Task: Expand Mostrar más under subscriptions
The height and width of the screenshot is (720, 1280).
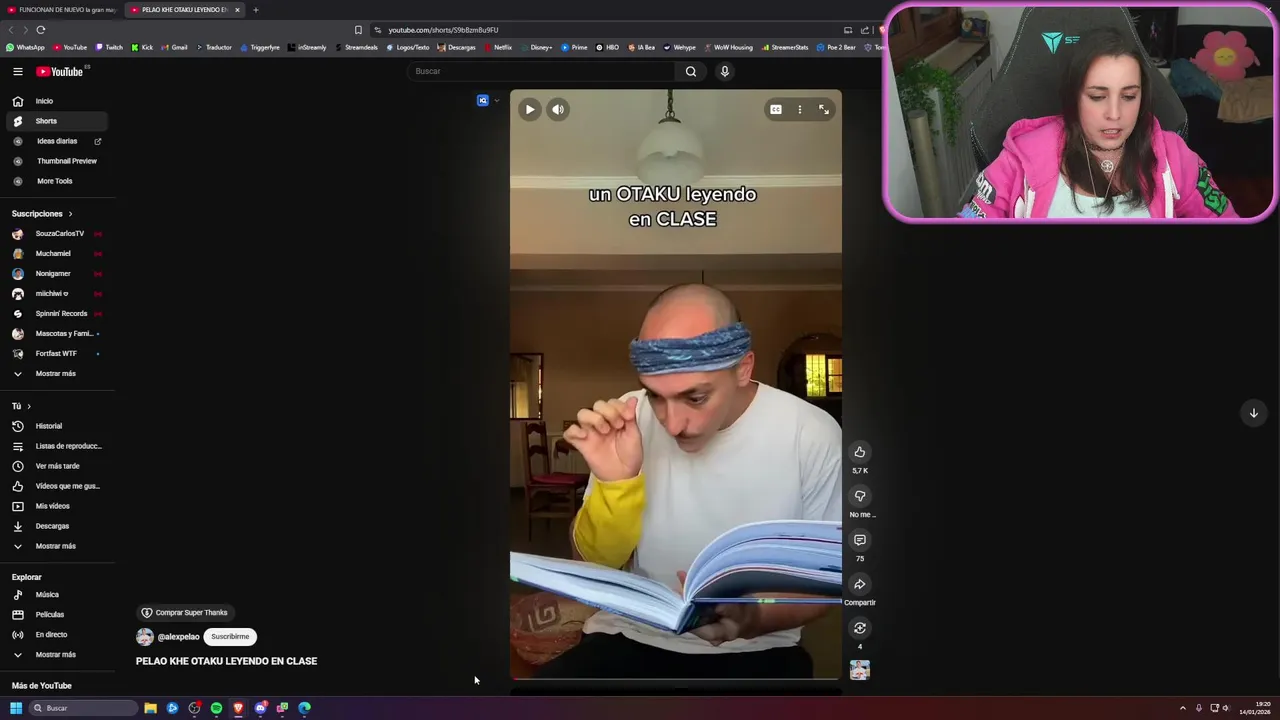Action: (56, 374)
